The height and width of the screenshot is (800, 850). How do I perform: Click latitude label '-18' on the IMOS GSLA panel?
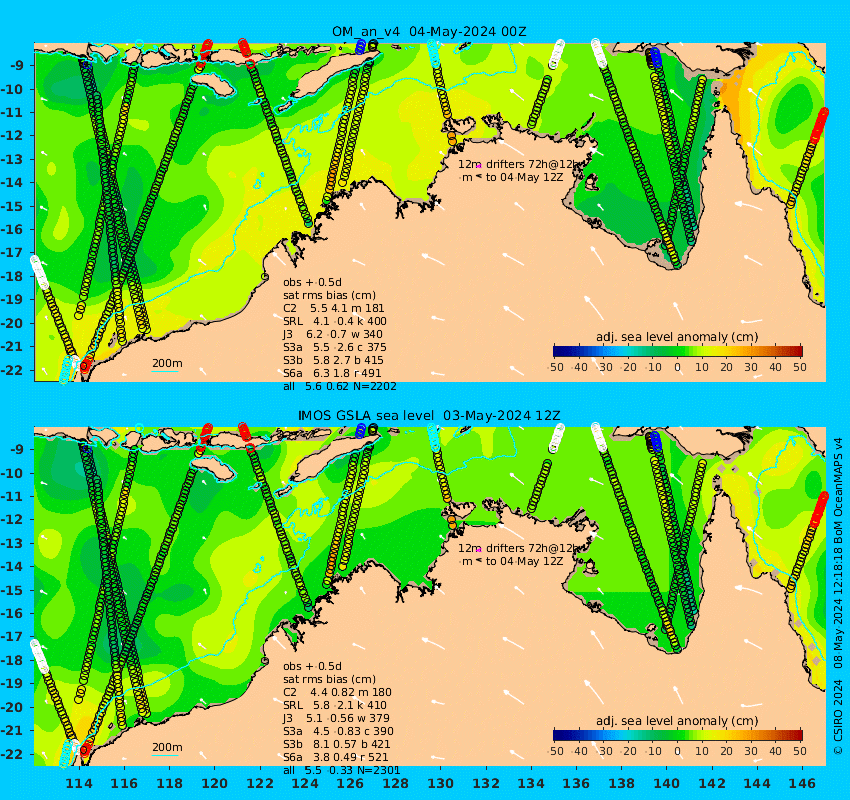(11, 660)
